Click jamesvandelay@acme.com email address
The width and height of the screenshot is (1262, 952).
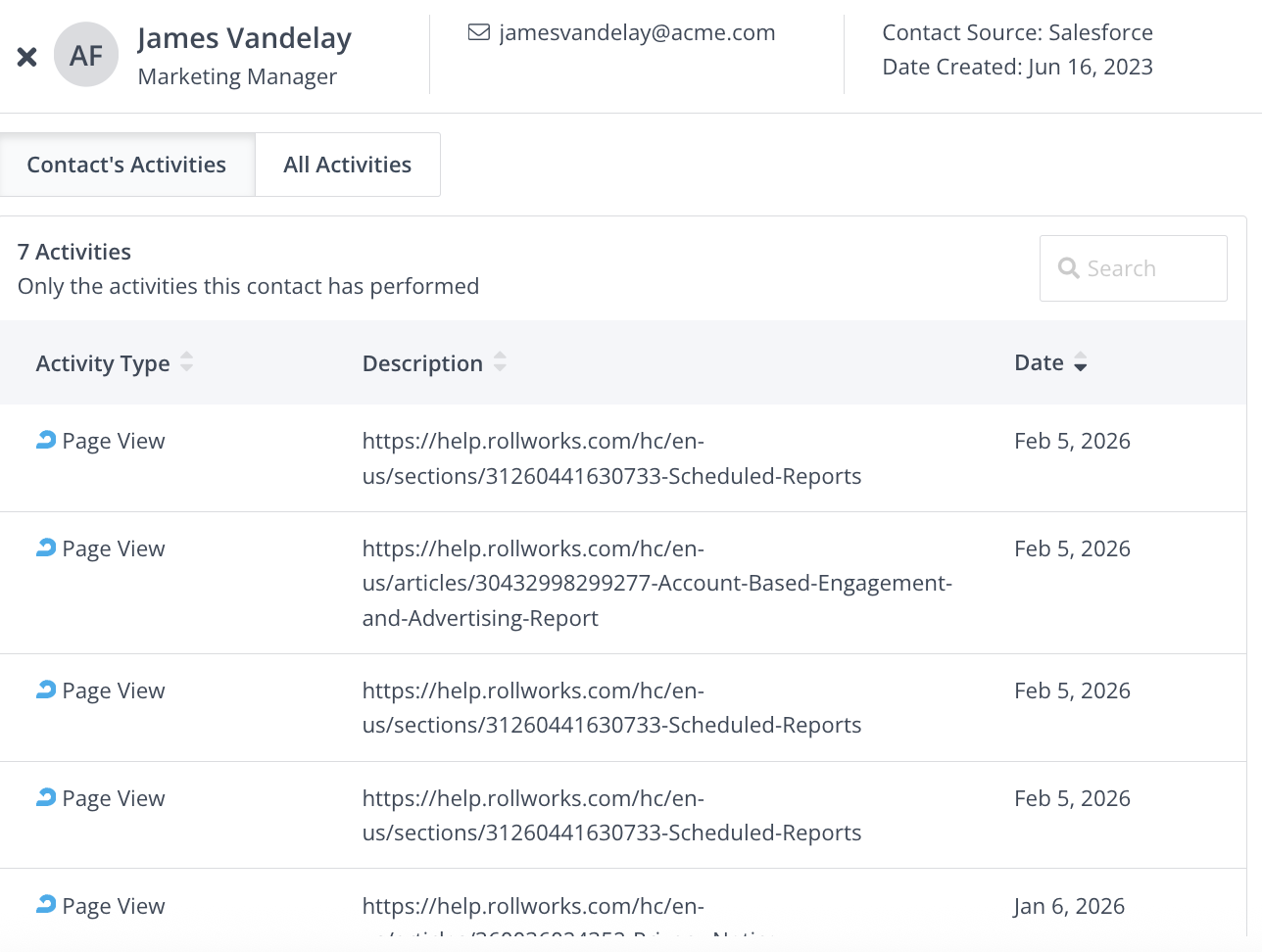pos(637,32)
